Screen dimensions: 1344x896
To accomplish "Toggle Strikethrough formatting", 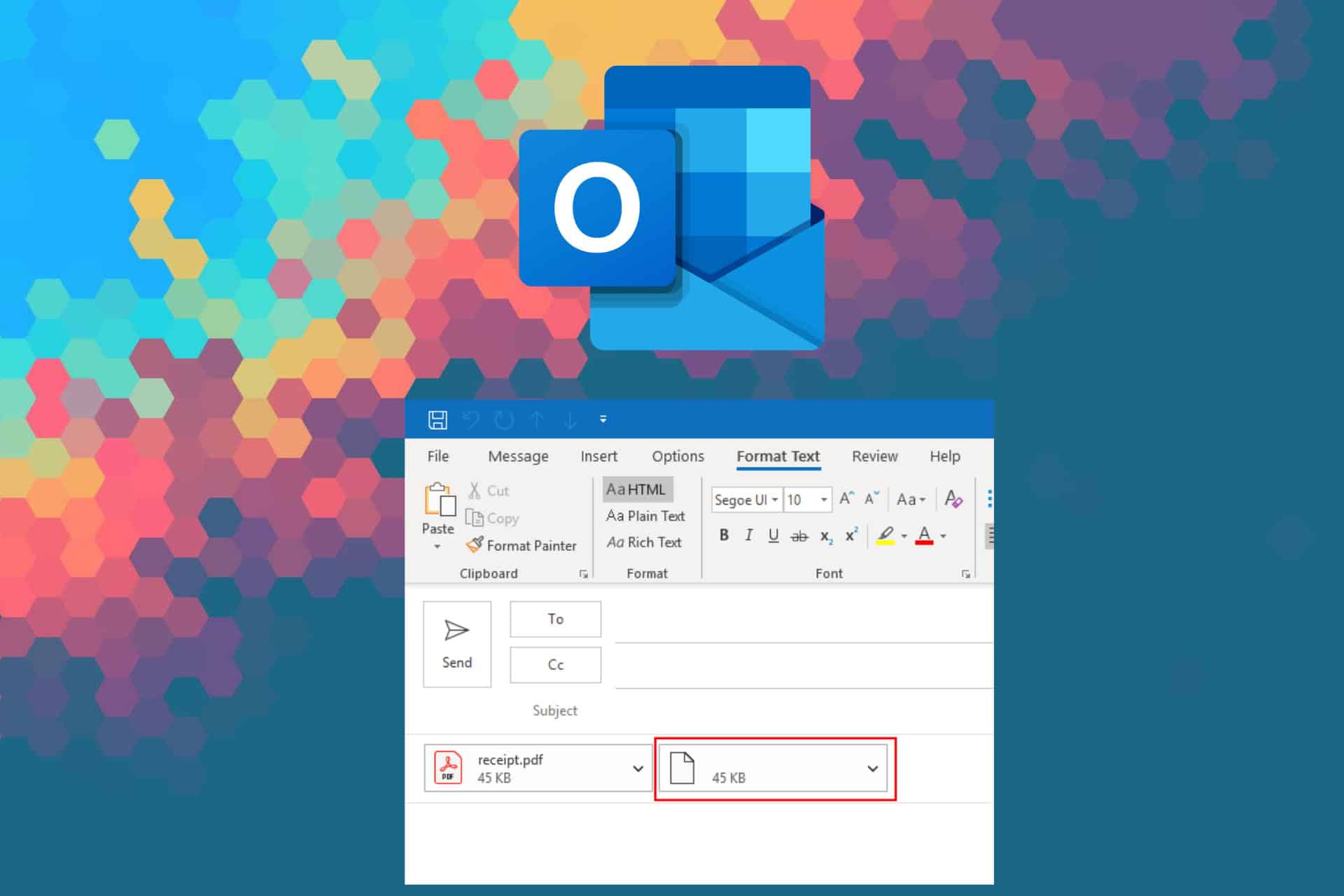I will (799, 536).
